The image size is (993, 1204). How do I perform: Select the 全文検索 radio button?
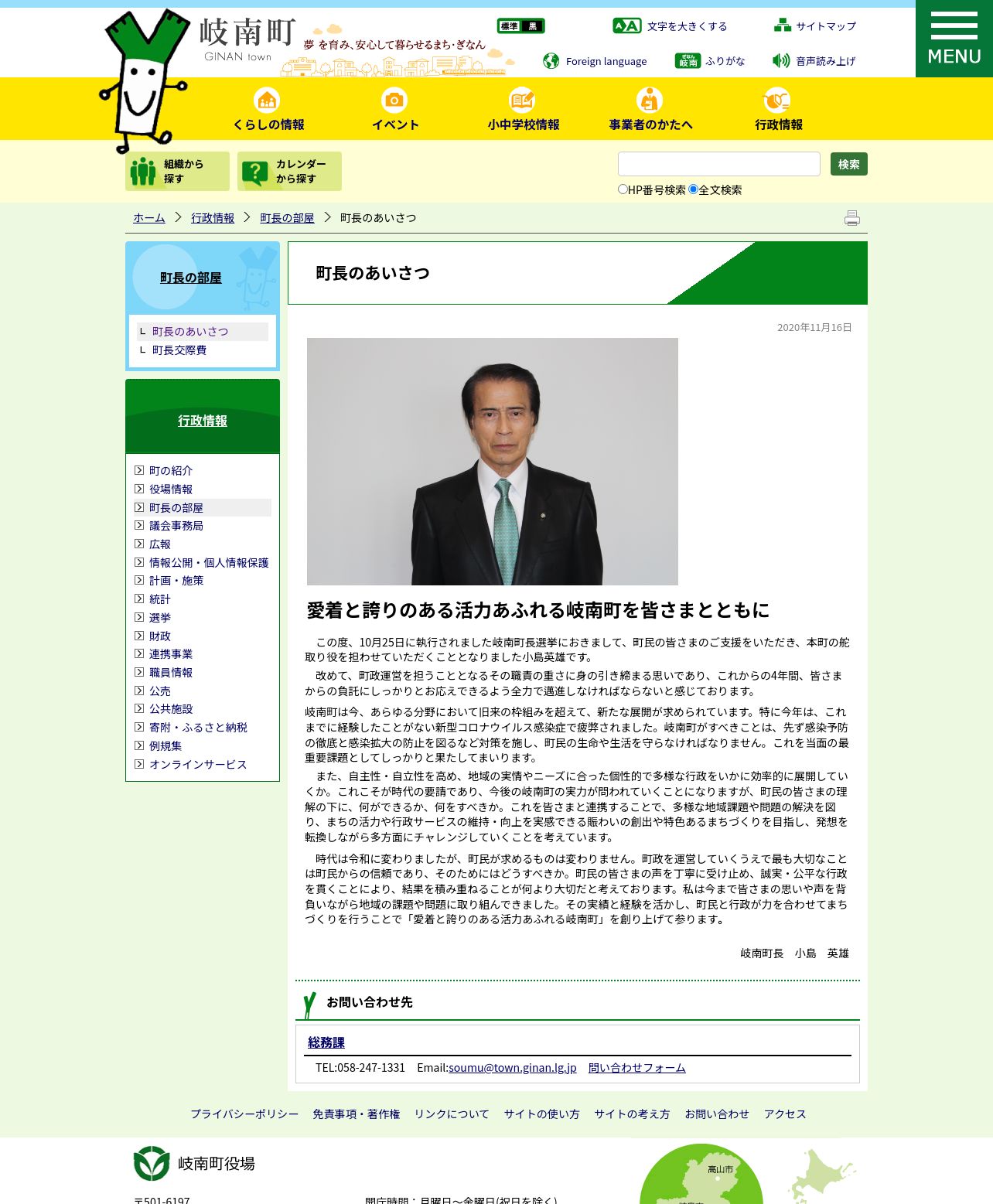coord(693,189)
